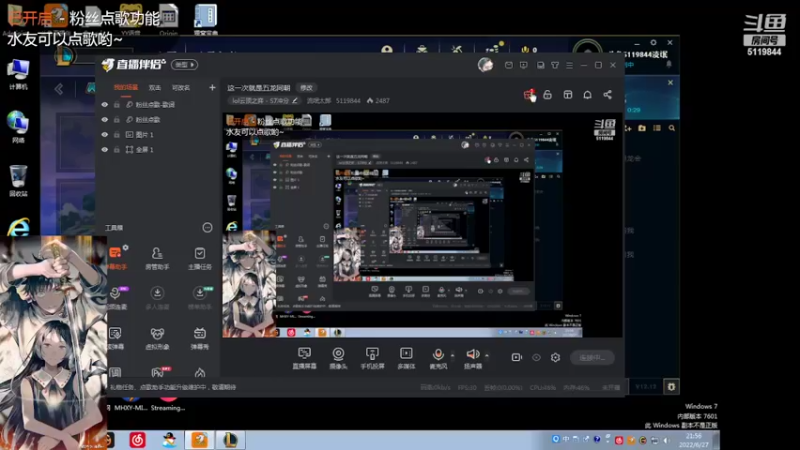Edit the lol云顶之弈 category selector
The width and height of the screenshot is (800, 450).
tap(264, 101)
